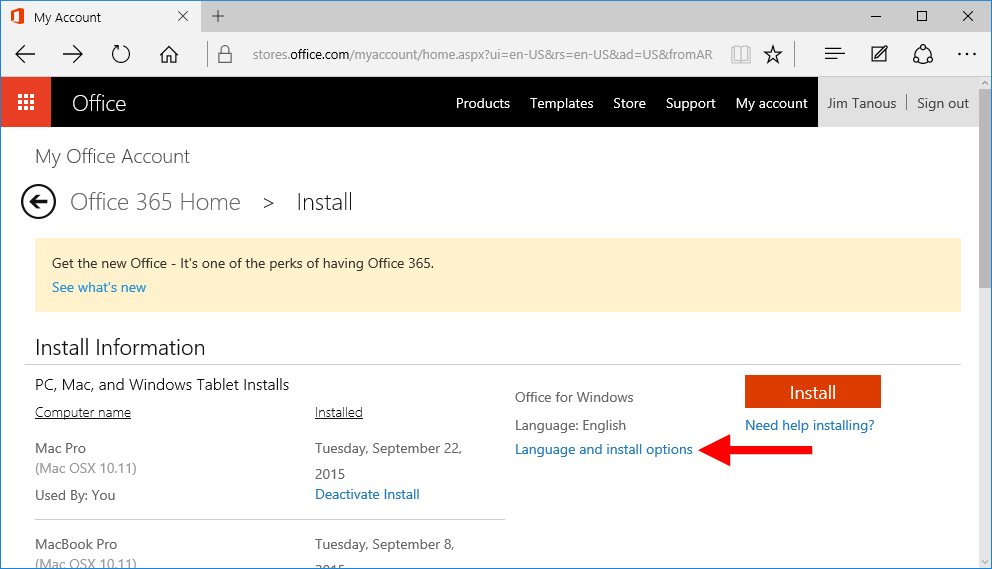This screenshot has width=992, height=569.
Task: Minimize the browser window
Action: [x=876, y=16]
